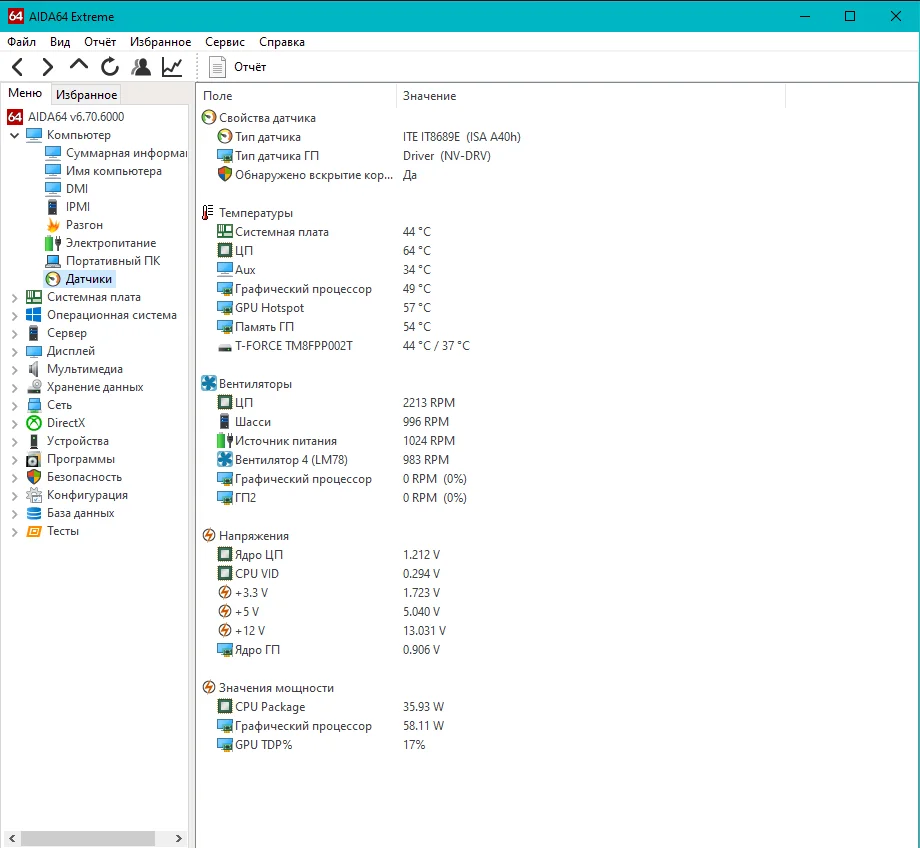Click the Up level arrow icon
This screenshot has width=920, height=848.
tap(79, 65)
